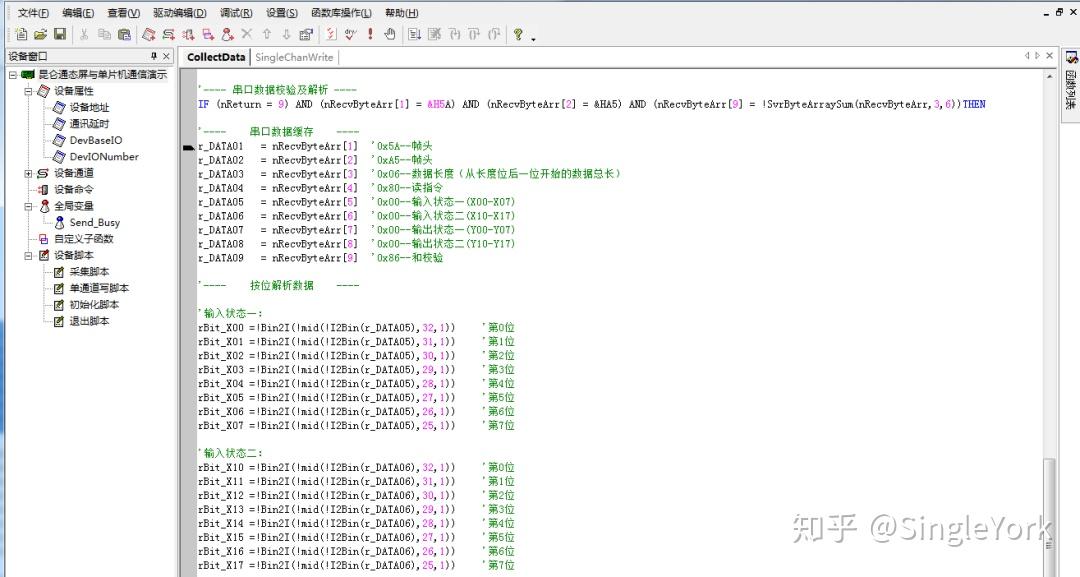The height and width of the screenshot is (577, 1080).
Task: Select 设备命令 in the device tree
Action: point(74,189)
